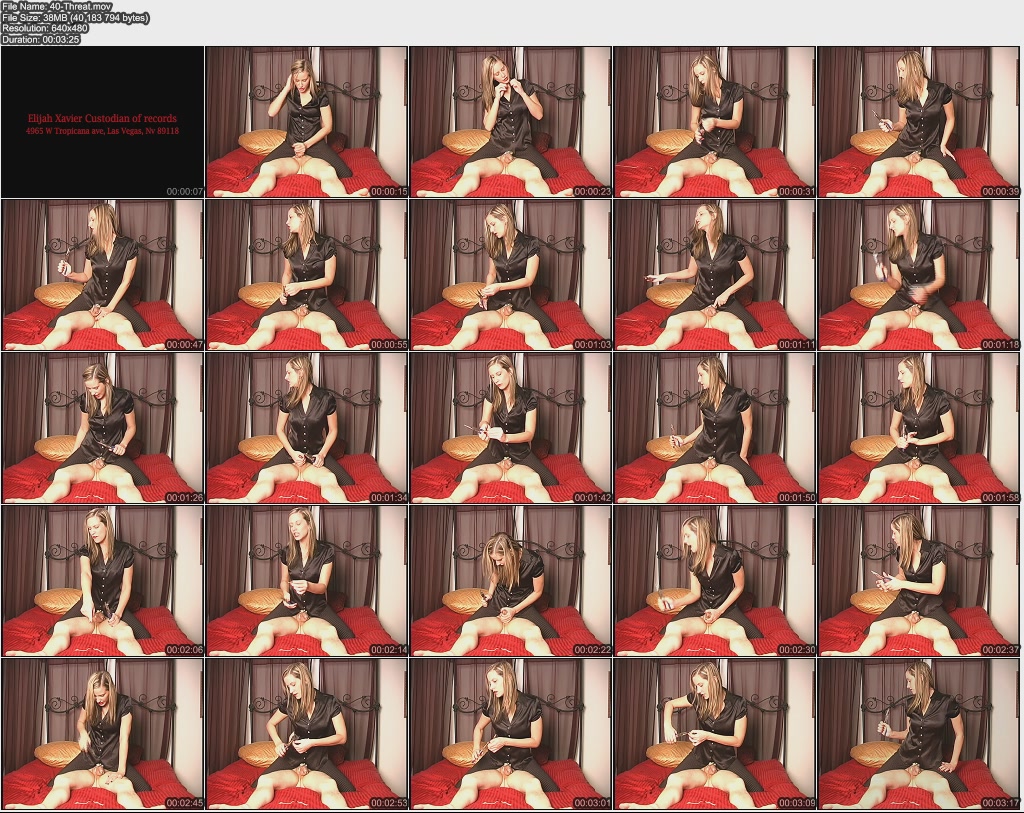Click the frame at 00:00:47
The height and width of the screenshot is (813, 1024).
click(x=102, y=275)
